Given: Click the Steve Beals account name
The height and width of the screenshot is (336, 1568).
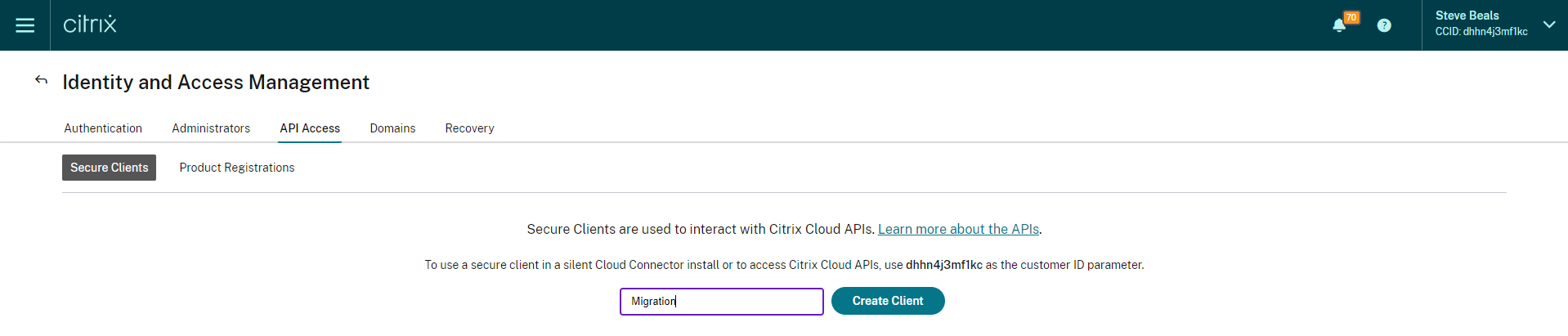Looking at the screenshot, I should 1467,16.
